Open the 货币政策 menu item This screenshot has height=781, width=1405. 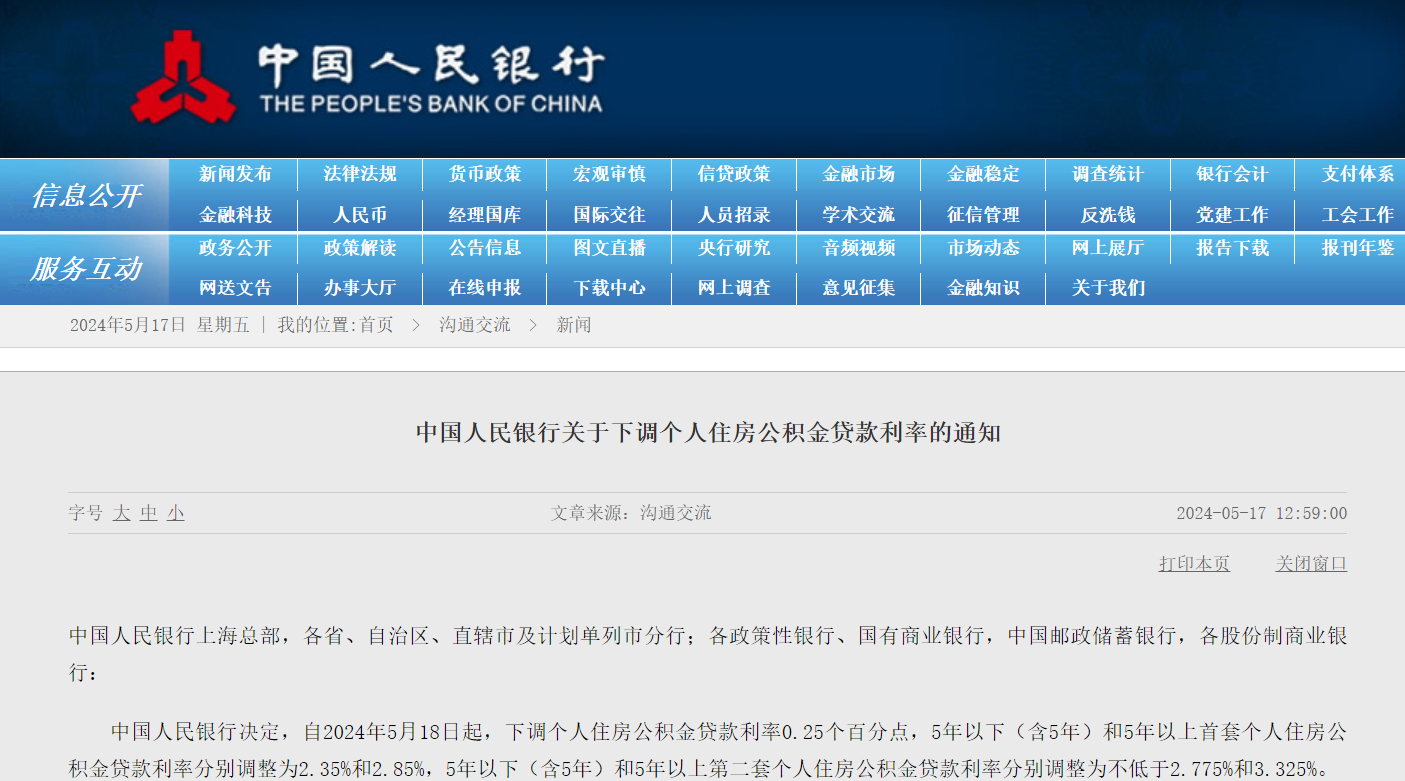(x=485, y=174)
